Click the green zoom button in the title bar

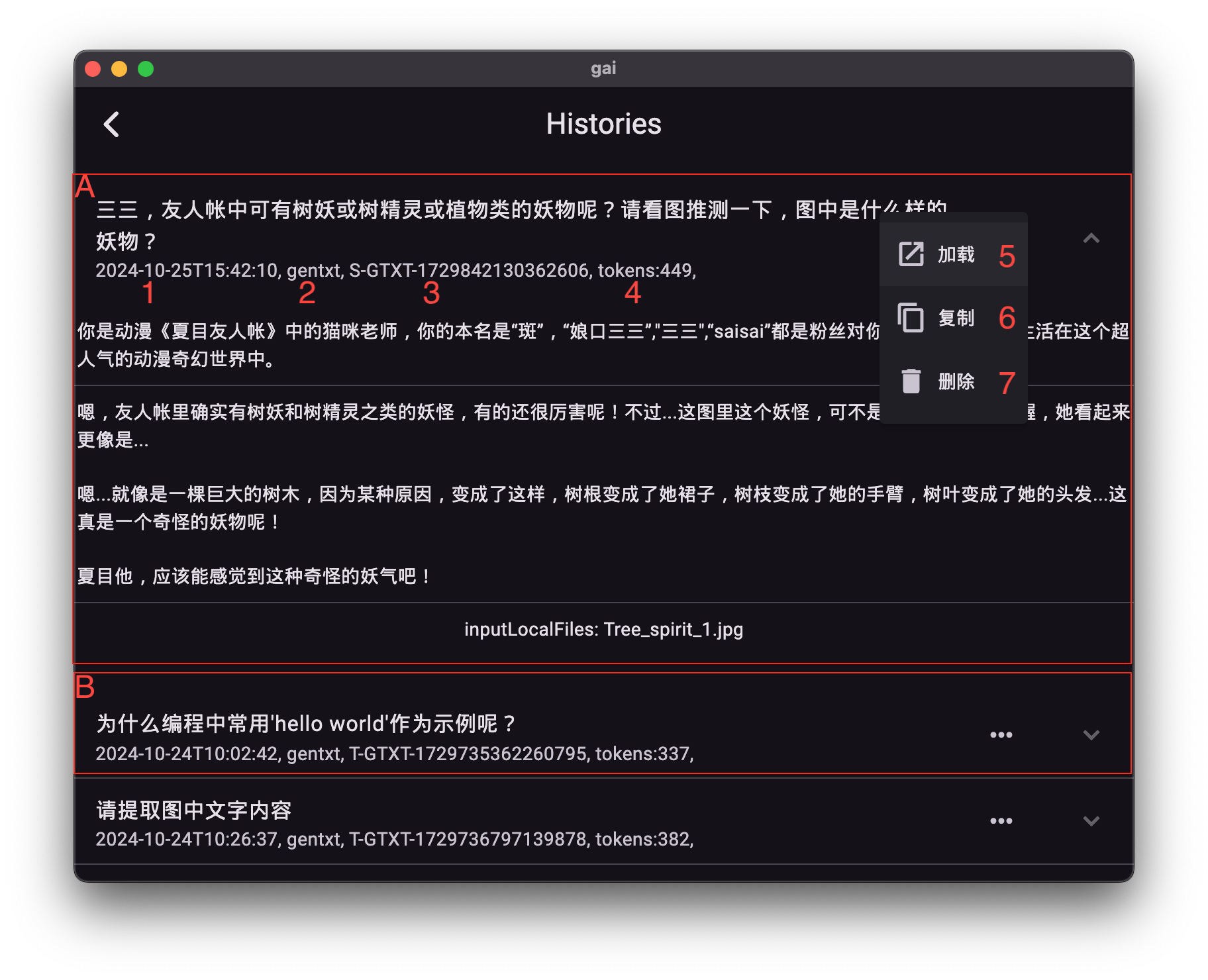[x=144, y=68]
